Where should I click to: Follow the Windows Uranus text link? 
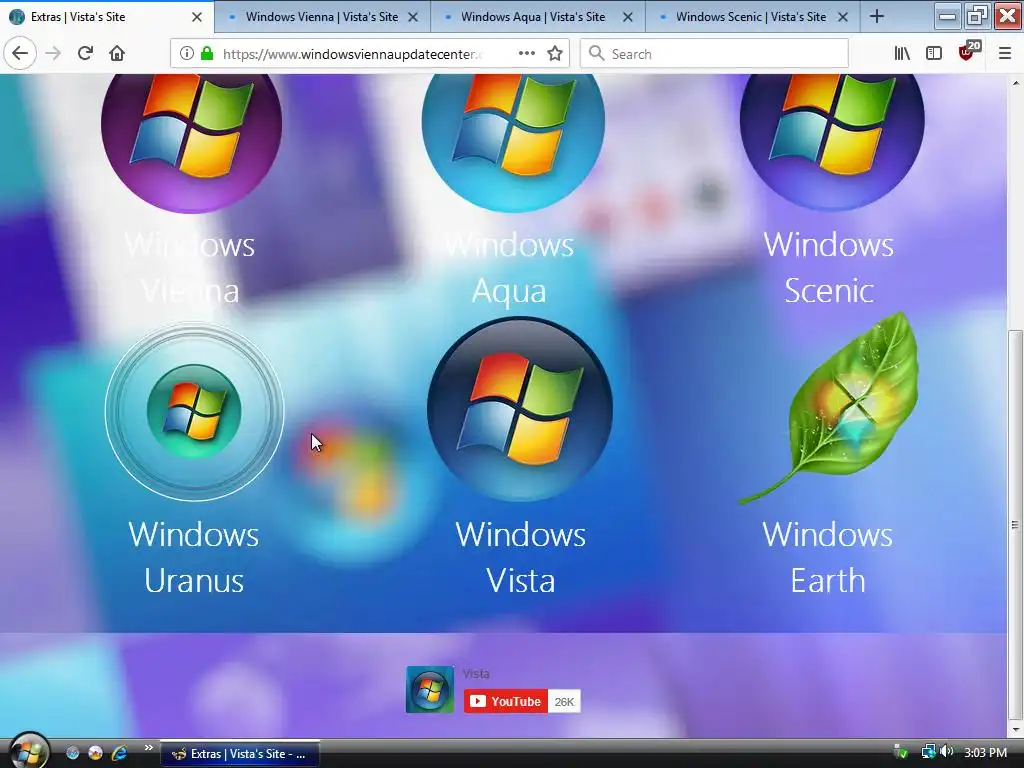(x=194, y=557)
